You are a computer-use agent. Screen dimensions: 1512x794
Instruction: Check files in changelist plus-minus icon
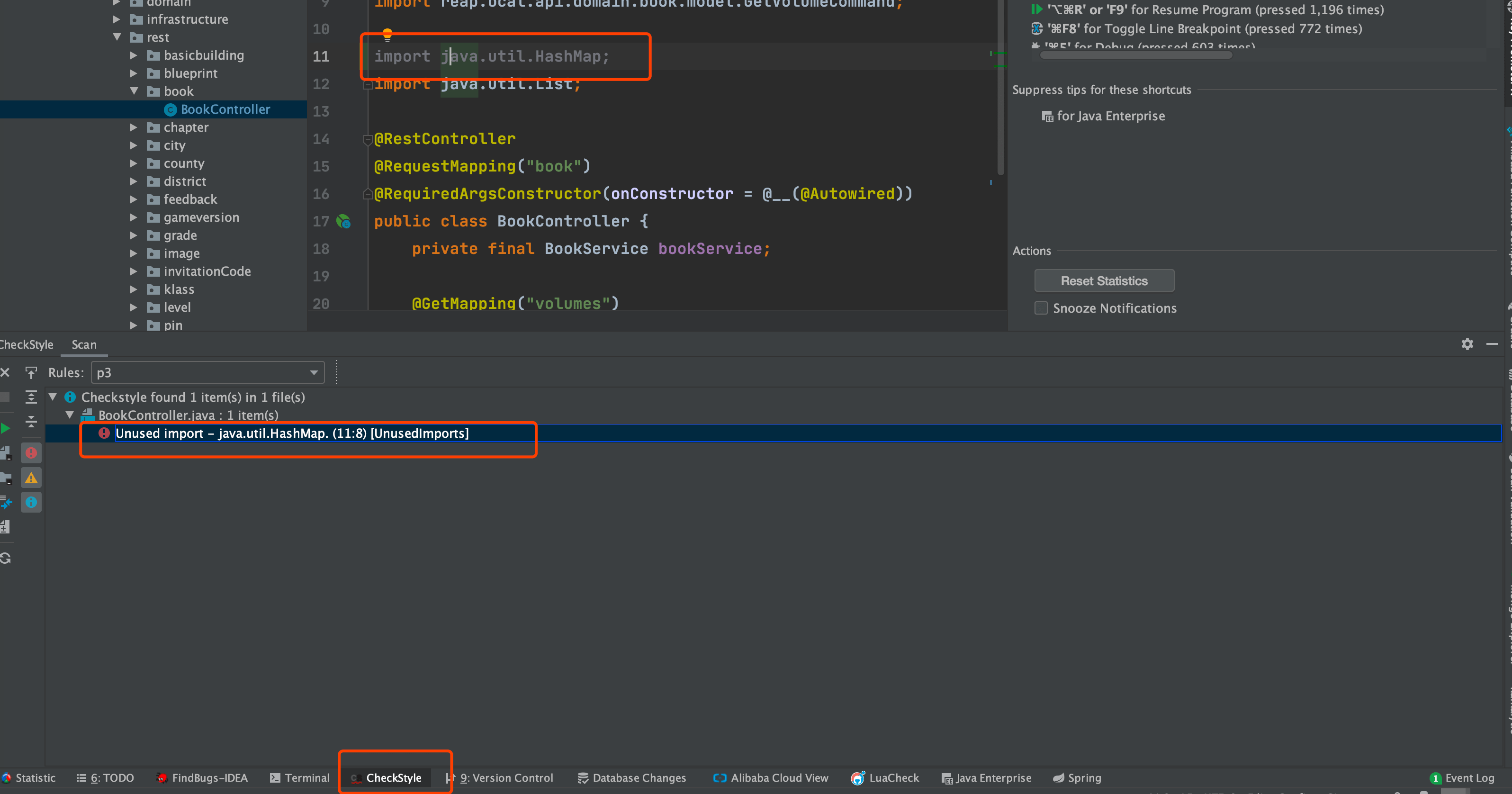pos(5,527)
